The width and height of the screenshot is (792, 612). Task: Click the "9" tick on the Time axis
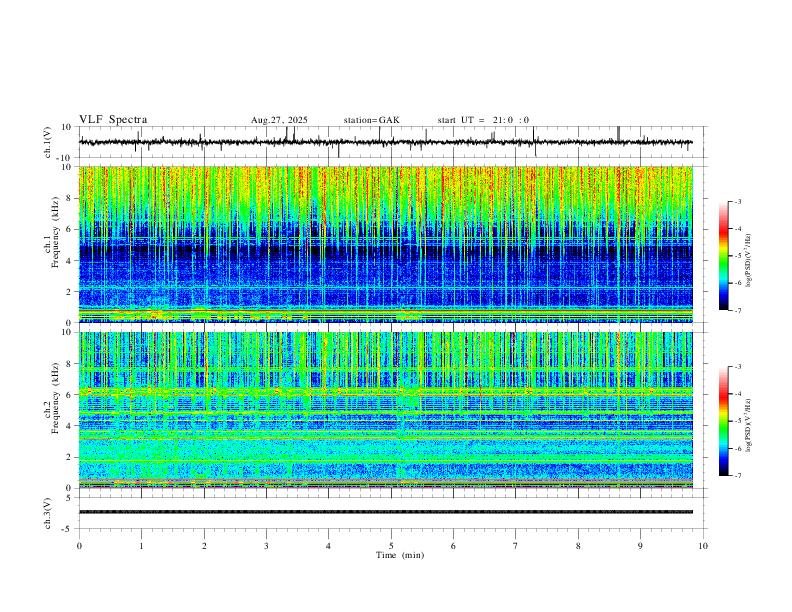click(x=640, y=546)
